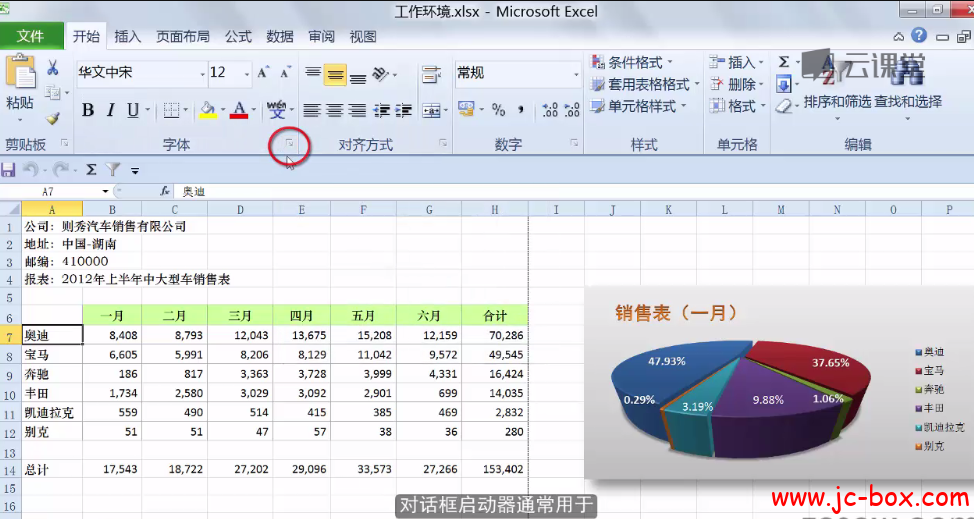The height and width of the screenshot is (519, 974).
Task: Click the Fill down arrow icon
Action: point(784,84)
